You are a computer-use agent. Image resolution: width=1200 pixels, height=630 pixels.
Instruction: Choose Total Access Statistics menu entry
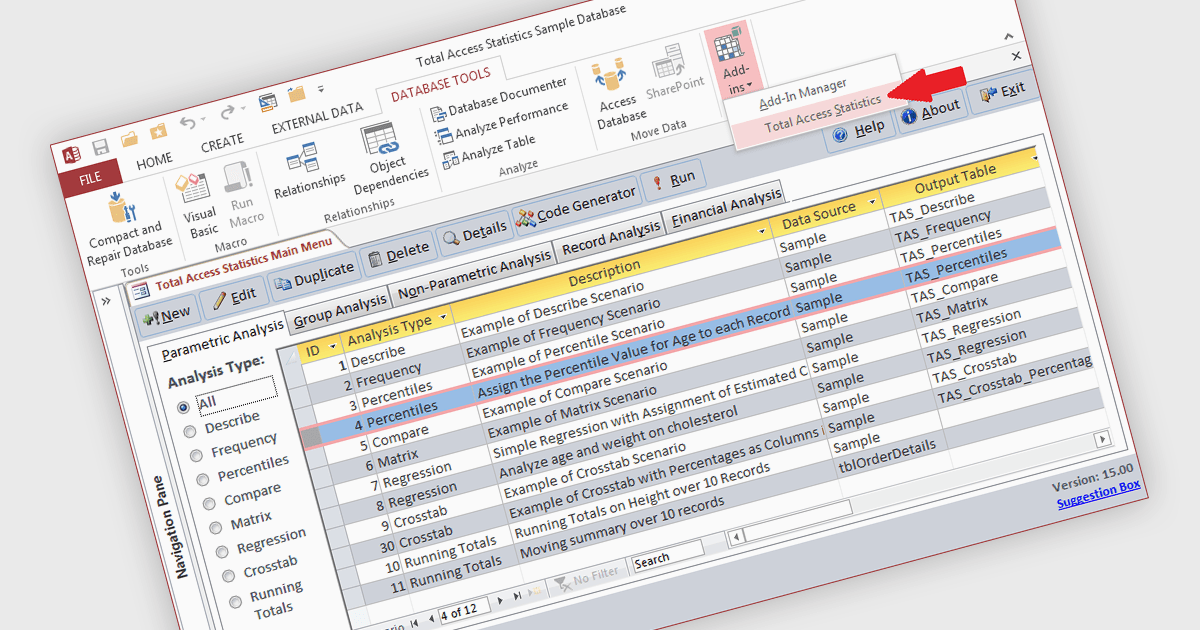823,114
